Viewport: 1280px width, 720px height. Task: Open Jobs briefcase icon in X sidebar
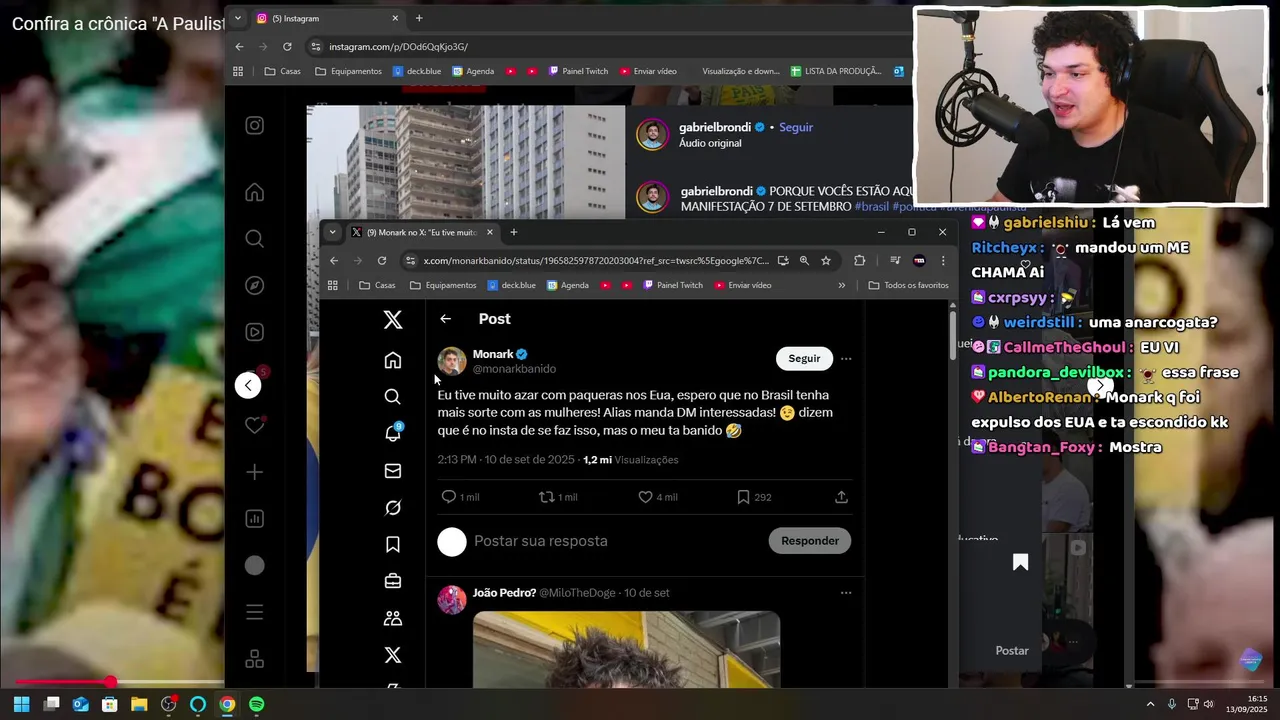[x=393, y=581]
